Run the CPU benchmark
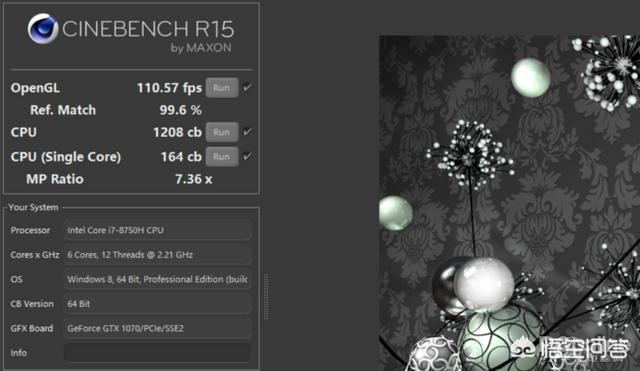Viewport: 640px width, 371px height. click(x=222, y=132)
